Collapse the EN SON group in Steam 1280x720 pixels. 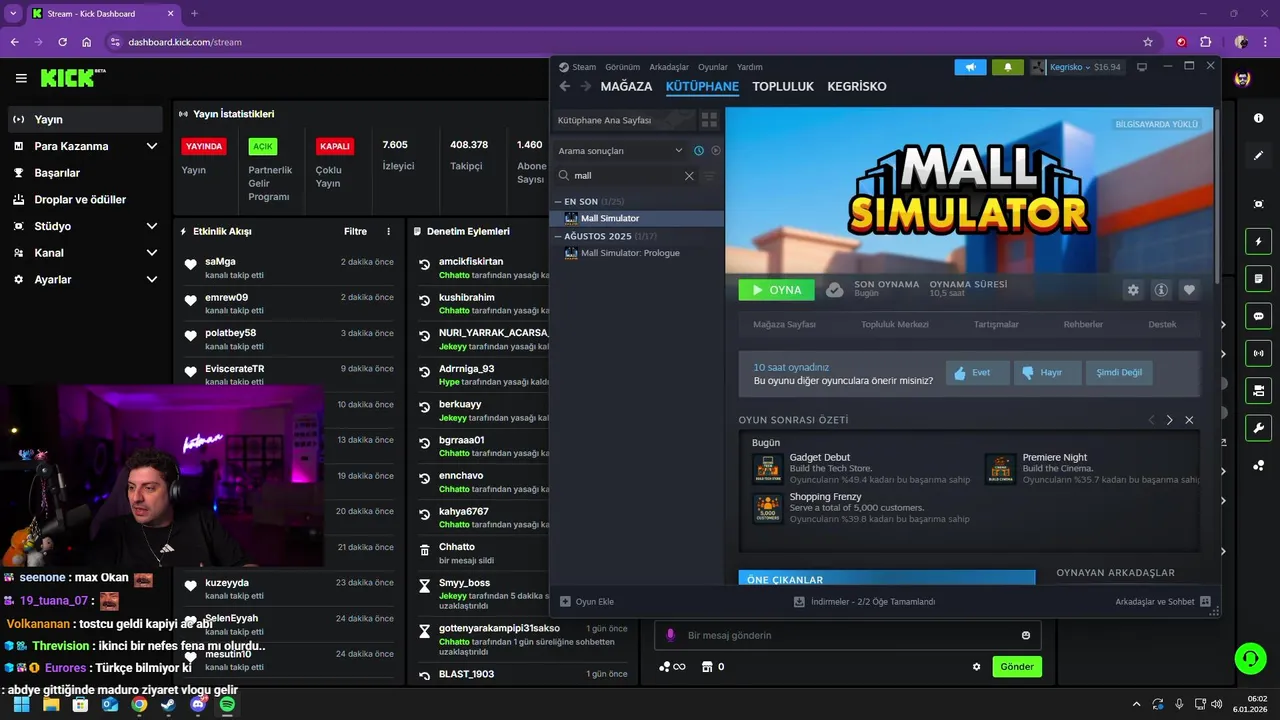(x=559, y=202)
